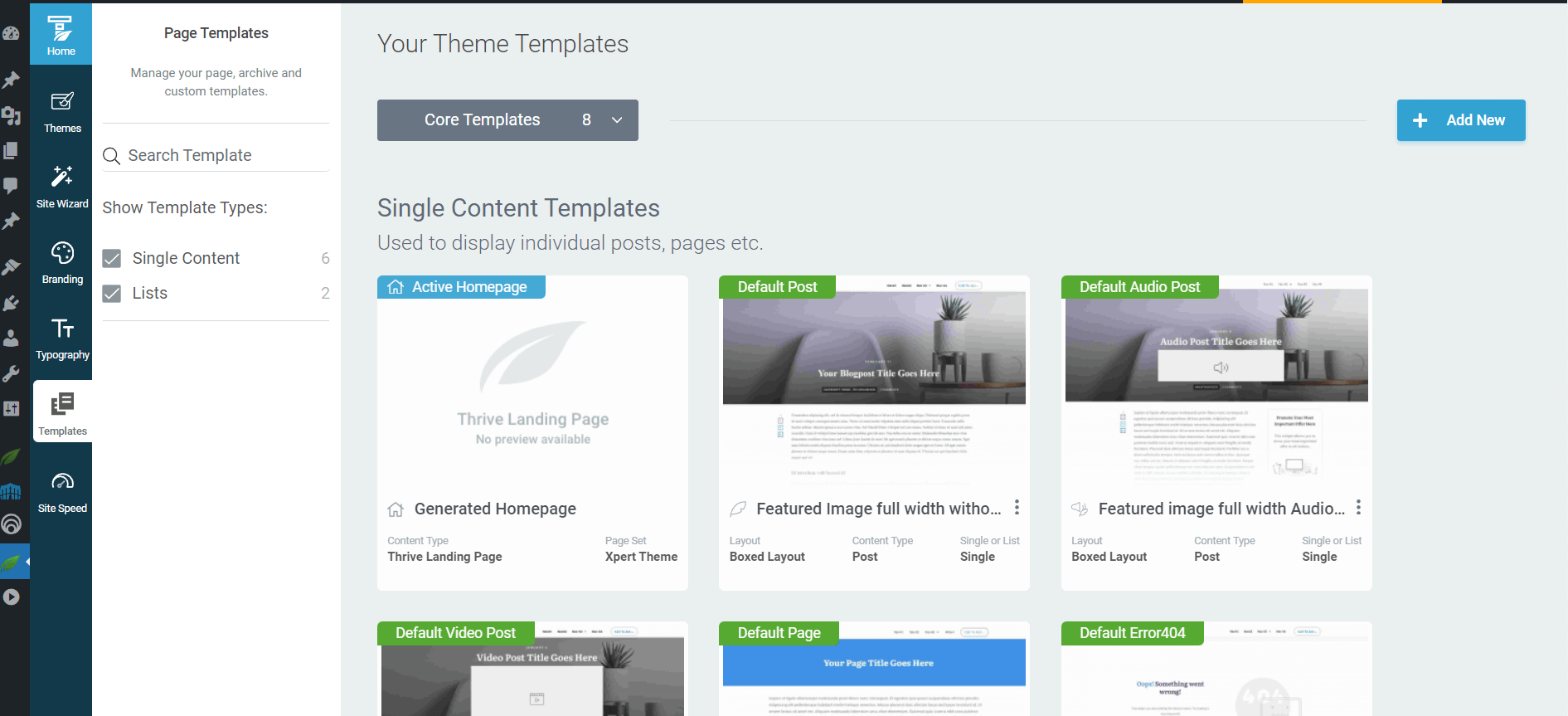Focus the Search Template field
Viewport: 1568px width, 716px height.
(x=216, y=155)
